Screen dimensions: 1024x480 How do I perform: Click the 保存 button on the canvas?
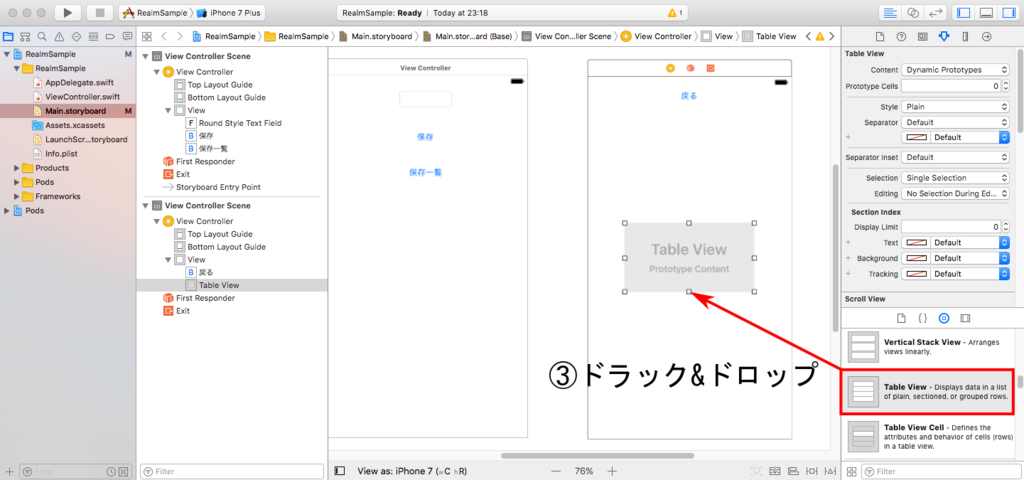[x=426, y=137]
